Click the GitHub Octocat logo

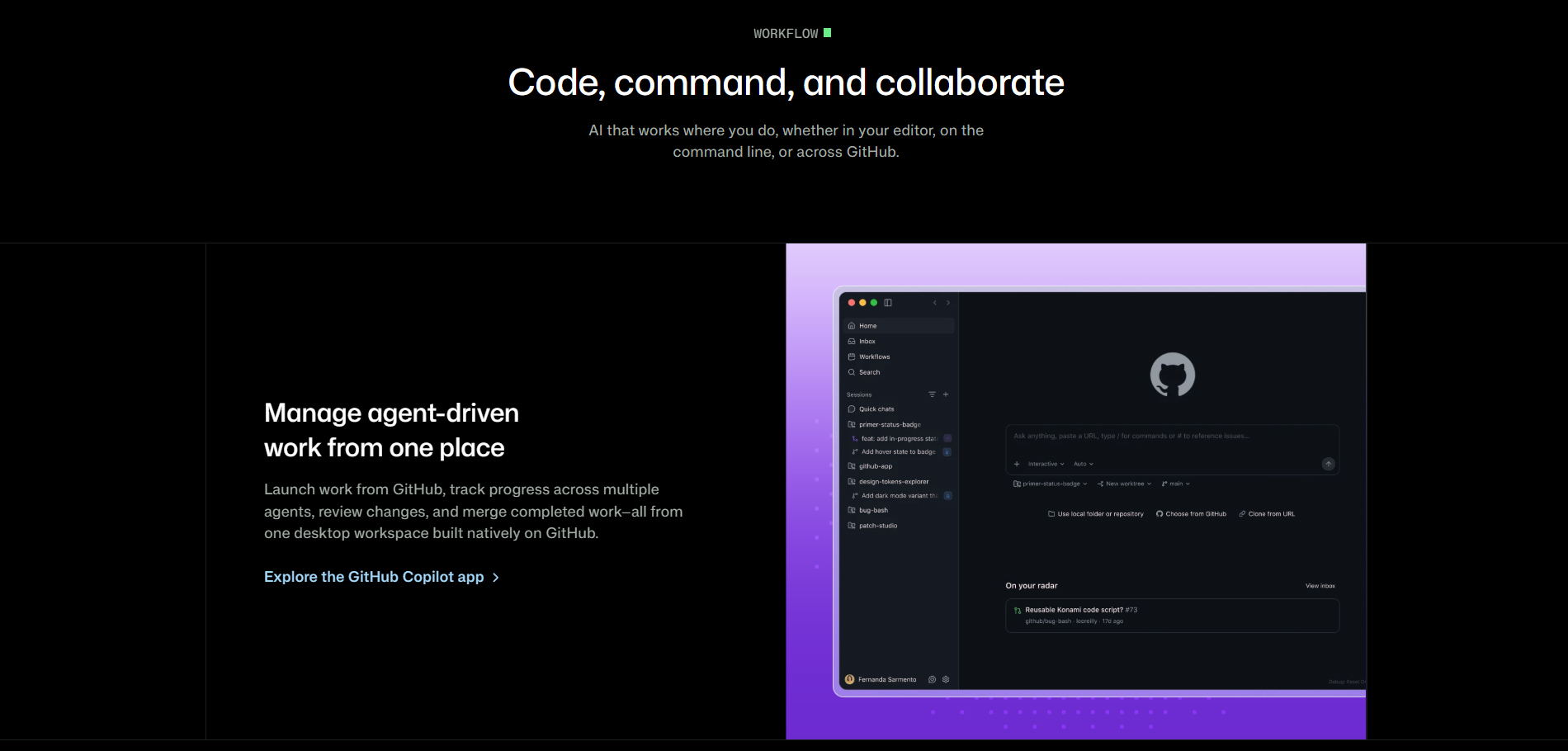pos(1173,375)
